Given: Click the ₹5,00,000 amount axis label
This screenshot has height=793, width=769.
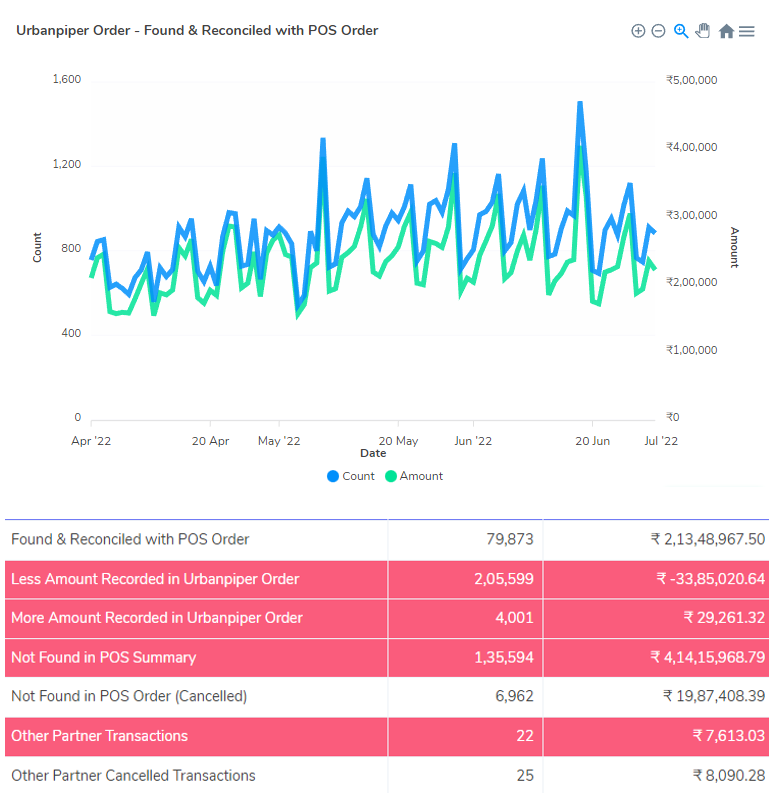Looking at the screenshot, I should click(x=692, y=80).
